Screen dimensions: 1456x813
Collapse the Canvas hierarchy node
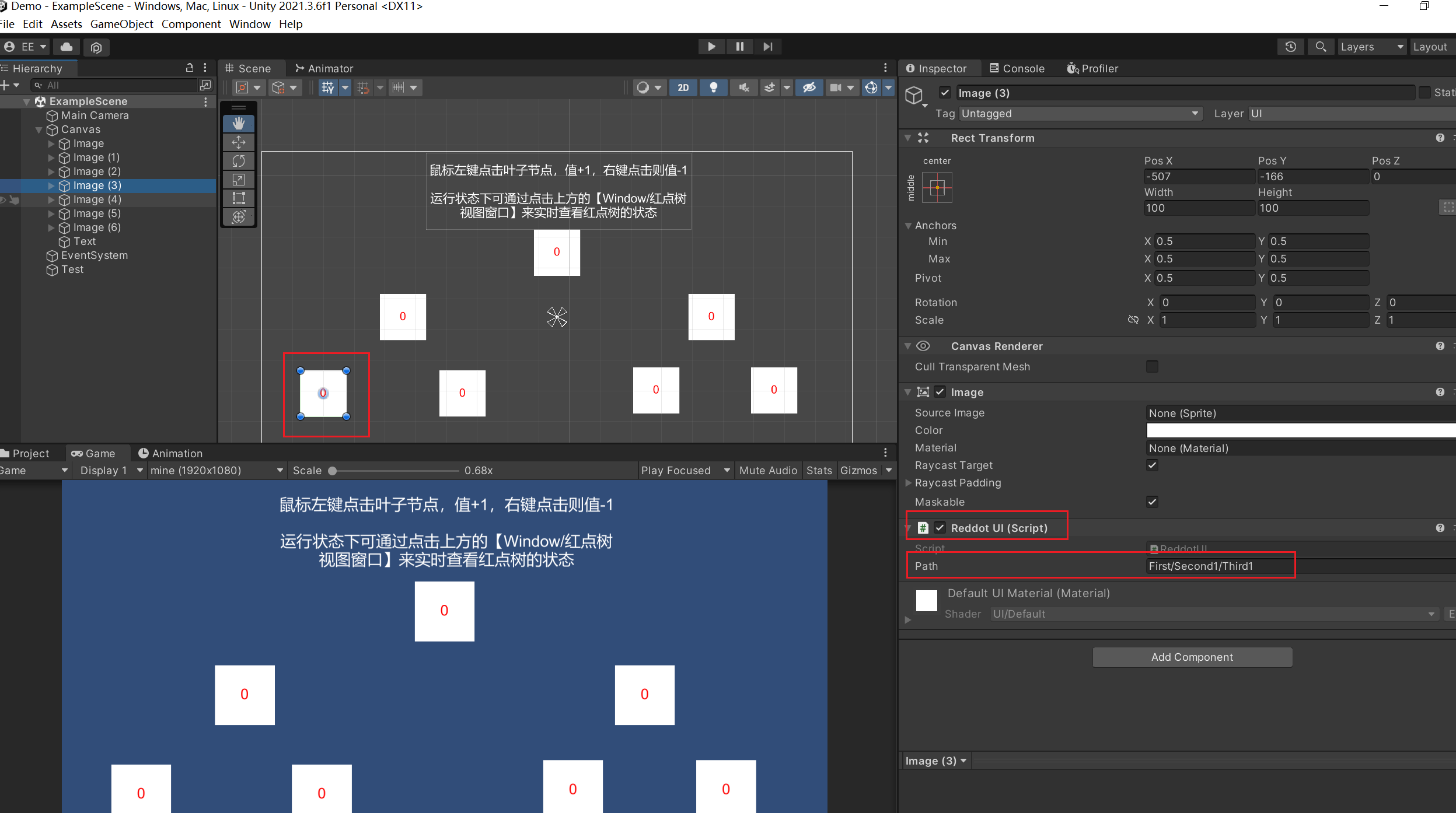39,129
